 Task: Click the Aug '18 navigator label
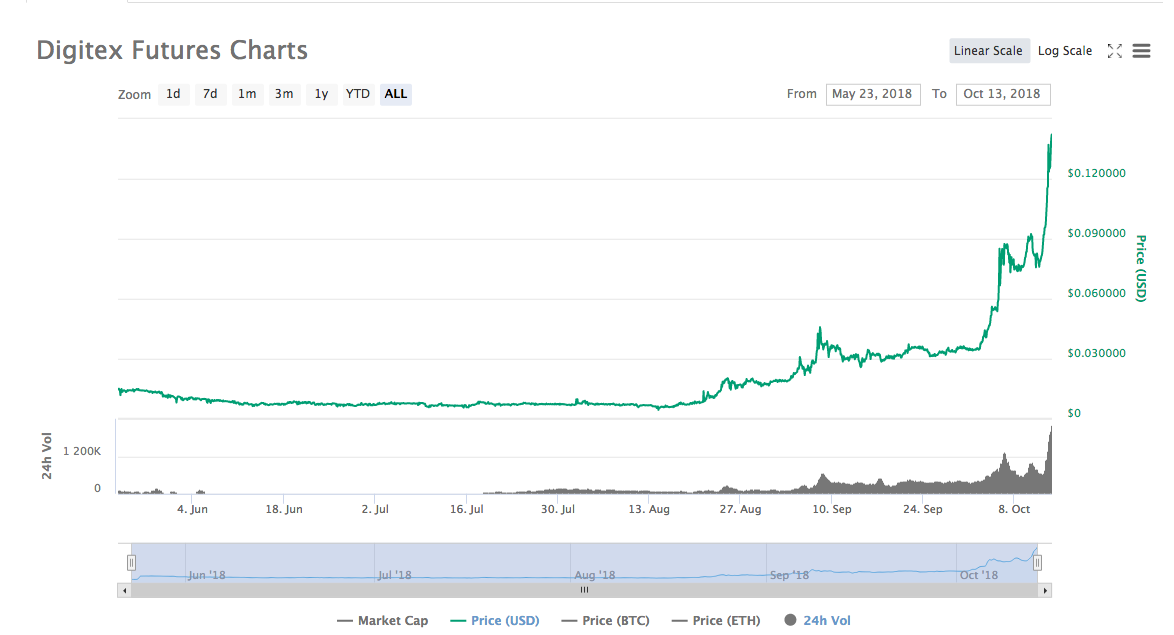coord(594,575)
